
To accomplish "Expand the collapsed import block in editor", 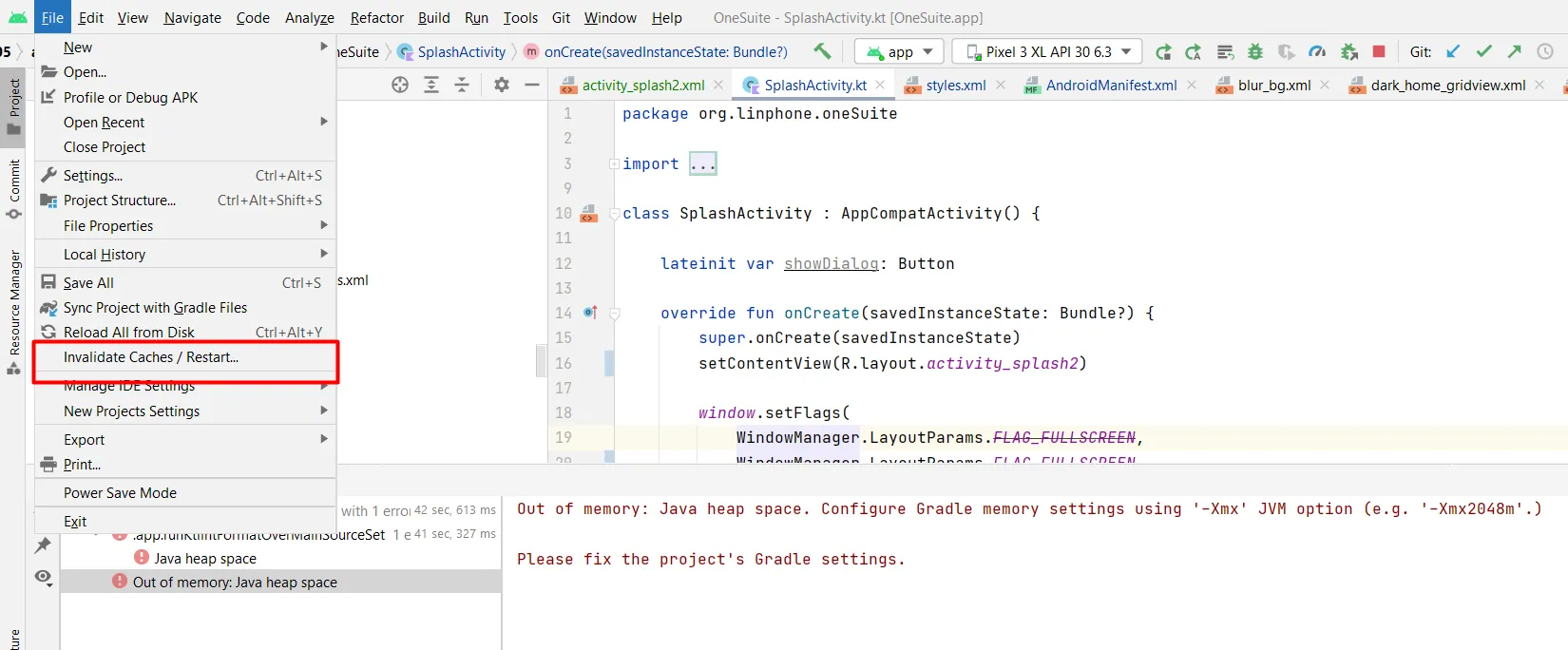I will tap(702, 163).
